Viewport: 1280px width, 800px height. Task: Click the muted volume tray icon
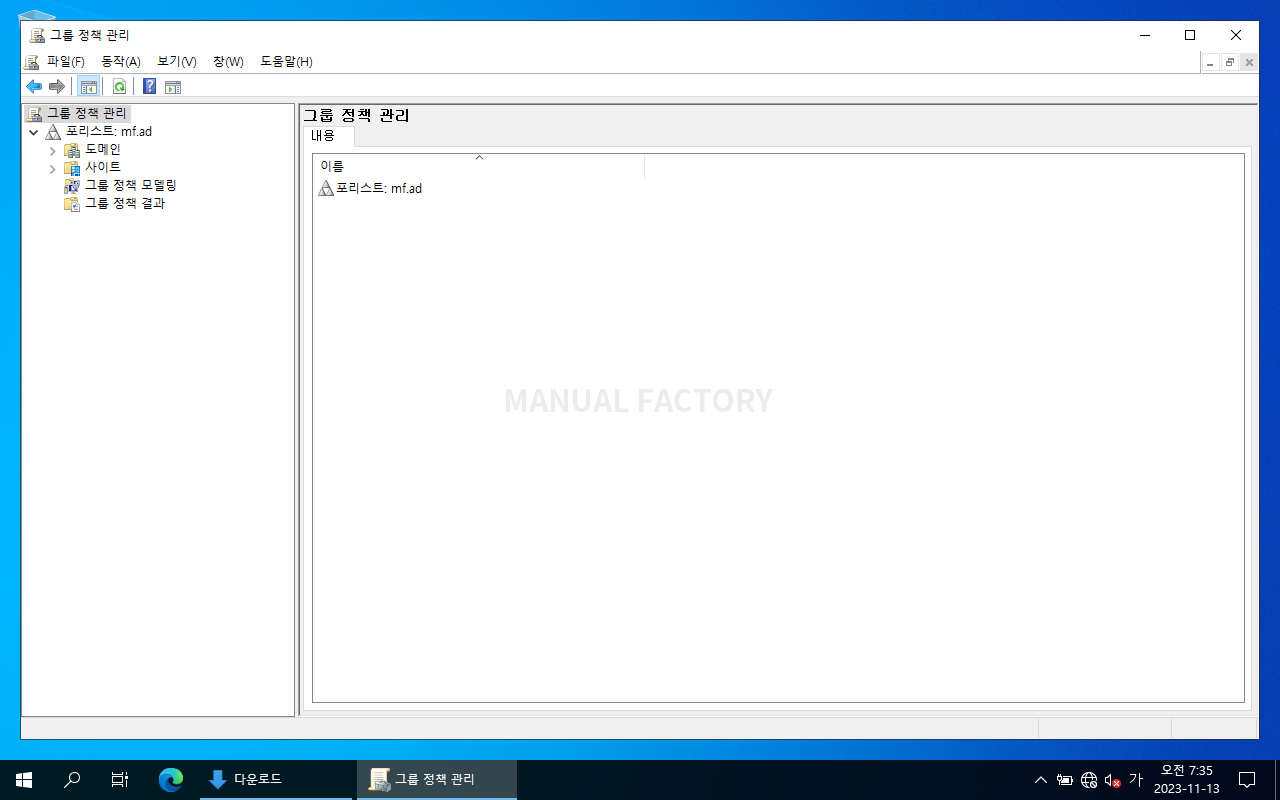[1112, 780]
